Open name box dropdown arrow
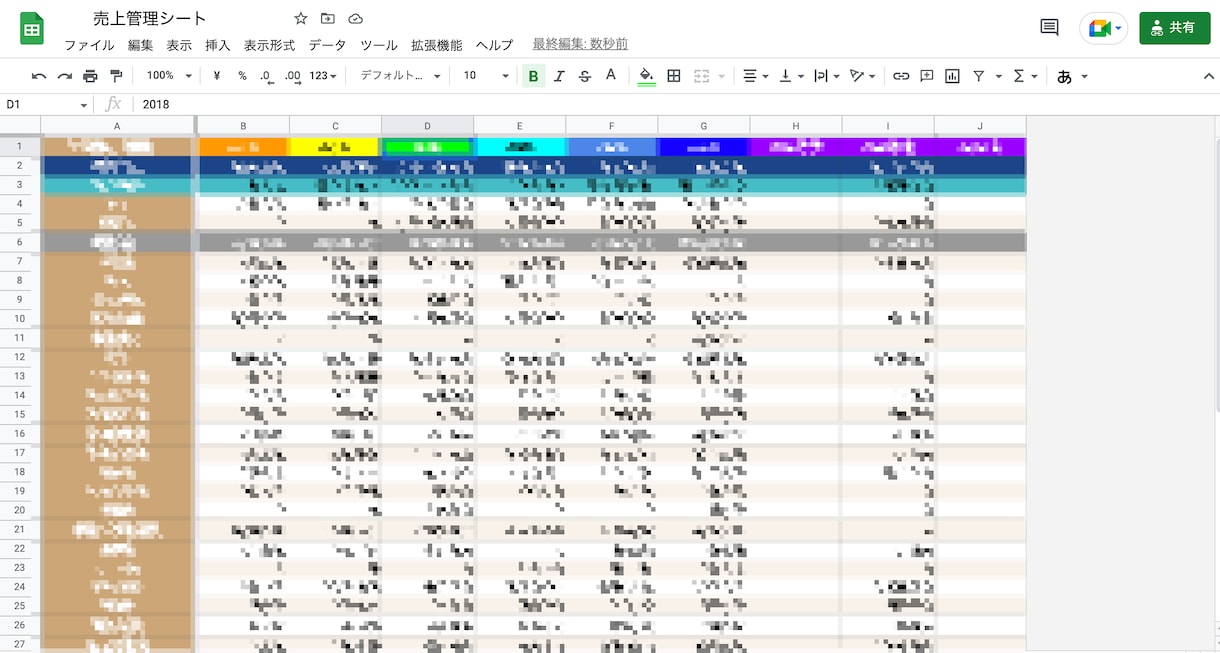This screenshot has height=653, width=1220. click(85, 104)
